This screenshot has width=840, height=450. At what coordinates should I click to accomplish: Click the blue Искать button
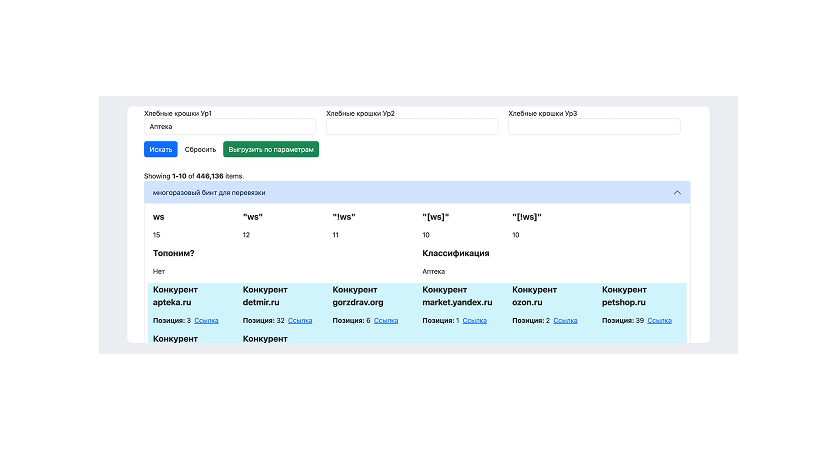click(160, 149)
